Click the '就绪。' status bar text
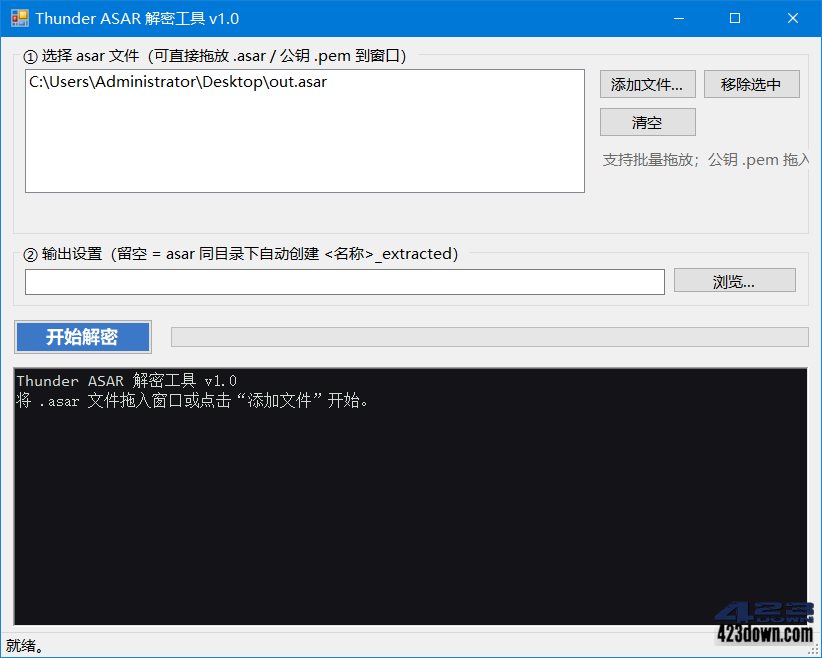Image resolution: width=822 pixels, height=658 pixels. point(25,645)
